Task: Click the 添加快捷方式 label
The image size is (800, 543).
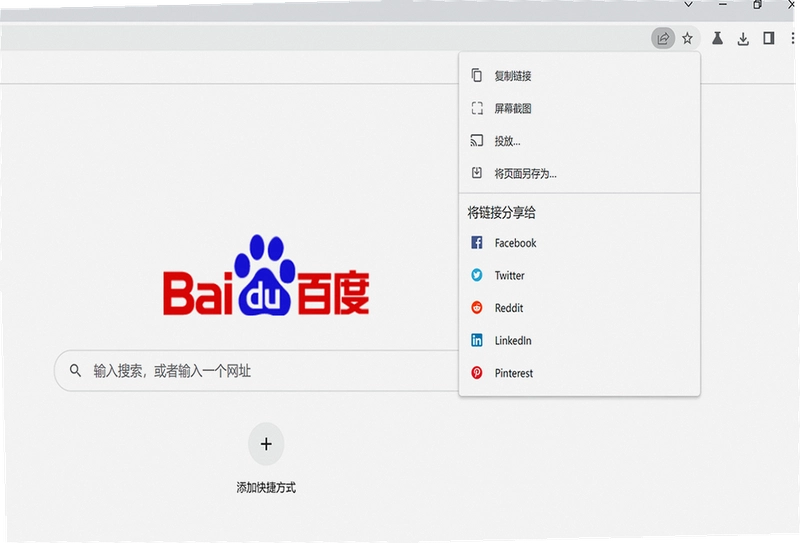Action: click(x=266, y=488)
